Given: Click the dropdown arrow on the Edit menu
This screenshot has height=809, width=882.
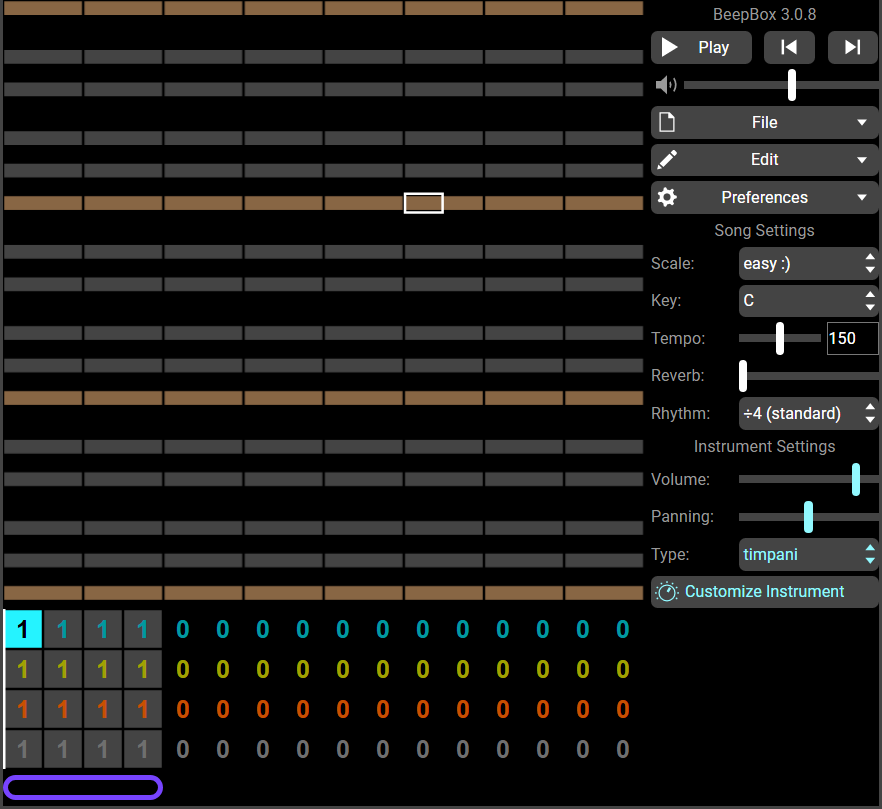Looking at the screenshot, I should [862, 160].
